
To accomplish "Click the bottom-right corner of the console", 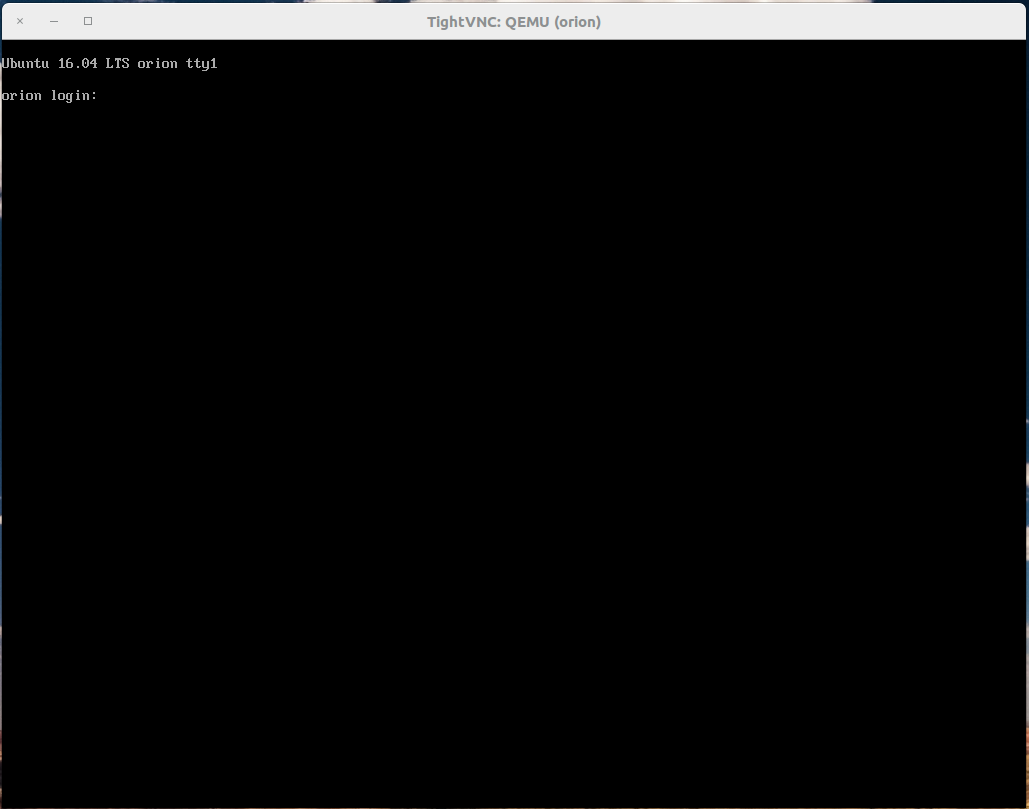I will coord(1018,798).
